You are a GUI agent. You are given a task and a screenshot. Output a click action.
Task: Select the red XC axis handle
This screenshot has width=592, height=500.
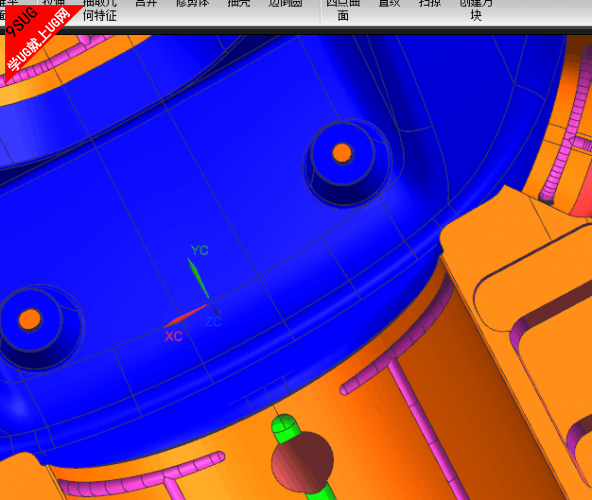tap(186, 316)
